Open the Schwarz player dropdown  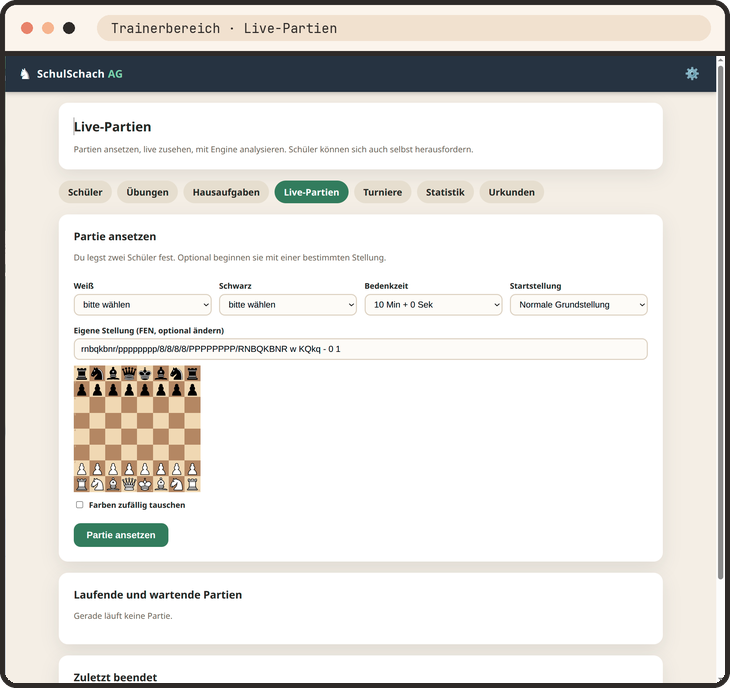(x=288, y=304)
